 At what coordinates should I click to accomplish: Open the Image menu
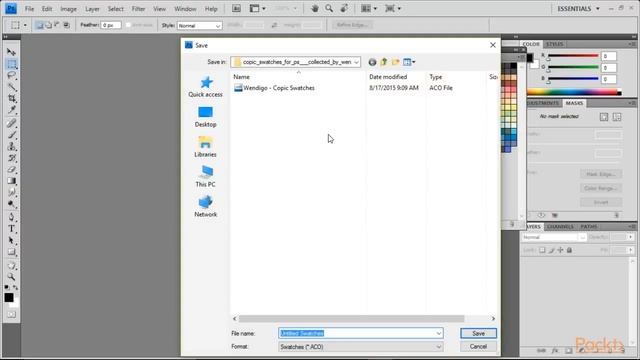68,9
